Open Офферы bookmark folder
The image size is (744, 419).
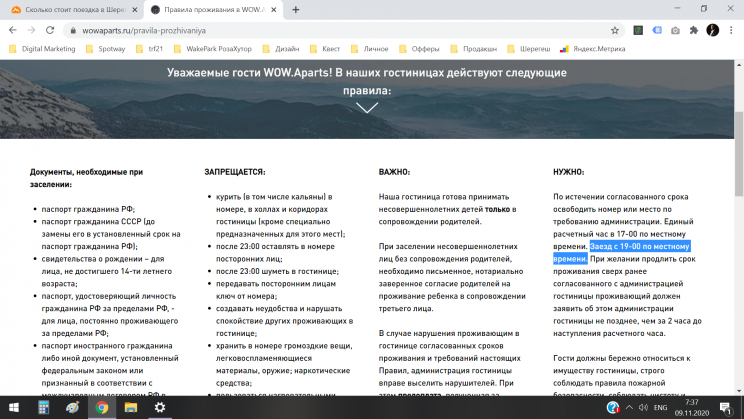pyautogui.click(x=419, y=49)
